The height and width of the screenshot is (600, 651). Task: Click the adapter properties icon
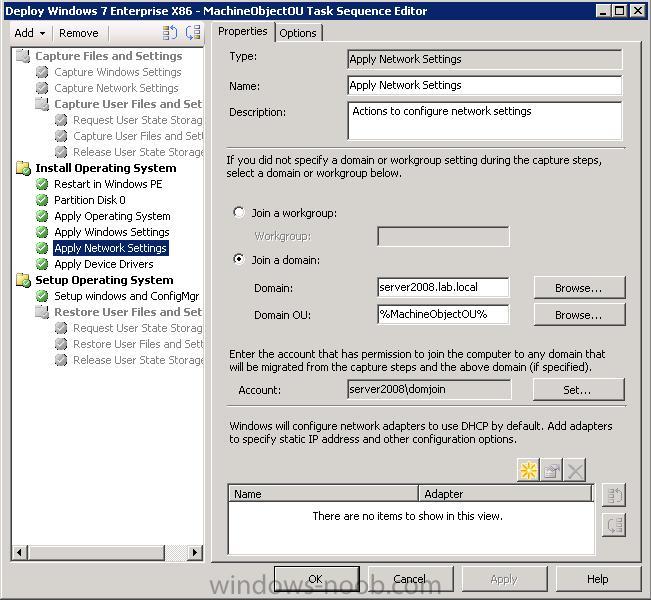pos(552,470)
